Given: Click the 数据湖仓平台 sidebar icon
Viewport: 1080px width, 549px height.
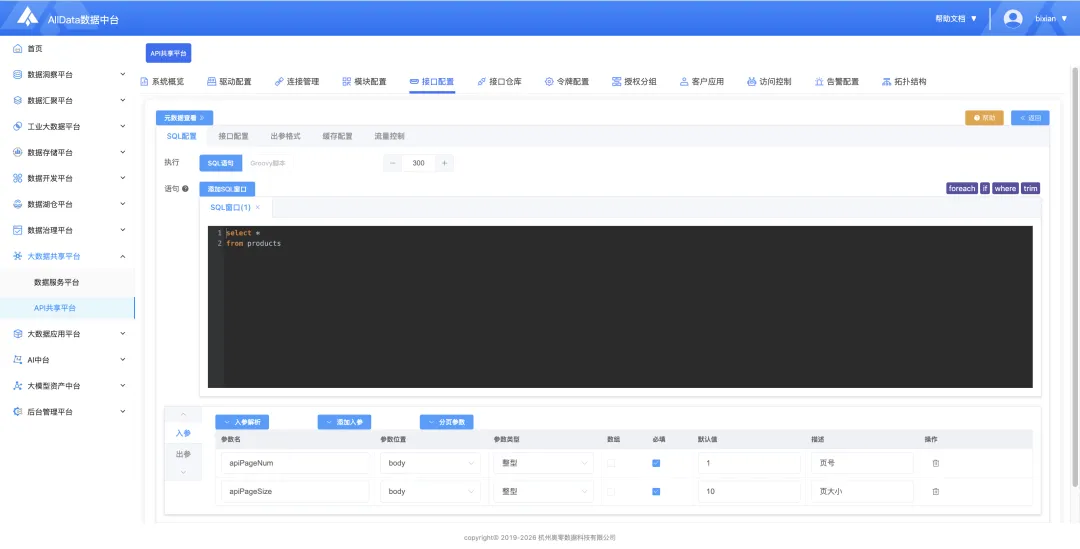Looking at the screenshot, I should pyautogui.click(x=18, y=205).
